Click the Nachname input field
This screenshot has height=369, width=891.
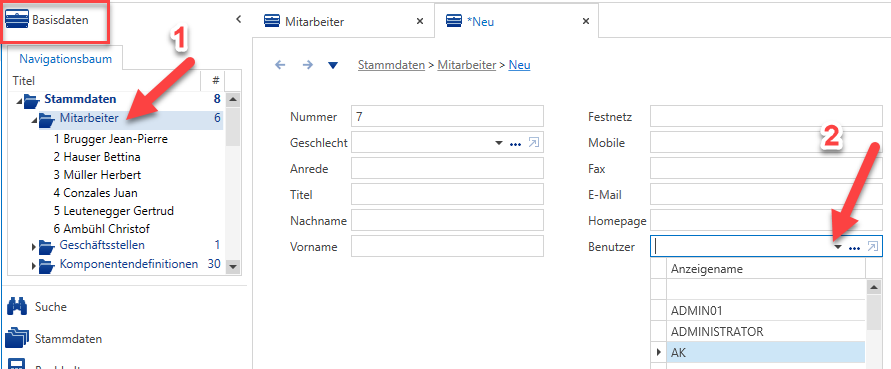447,220
